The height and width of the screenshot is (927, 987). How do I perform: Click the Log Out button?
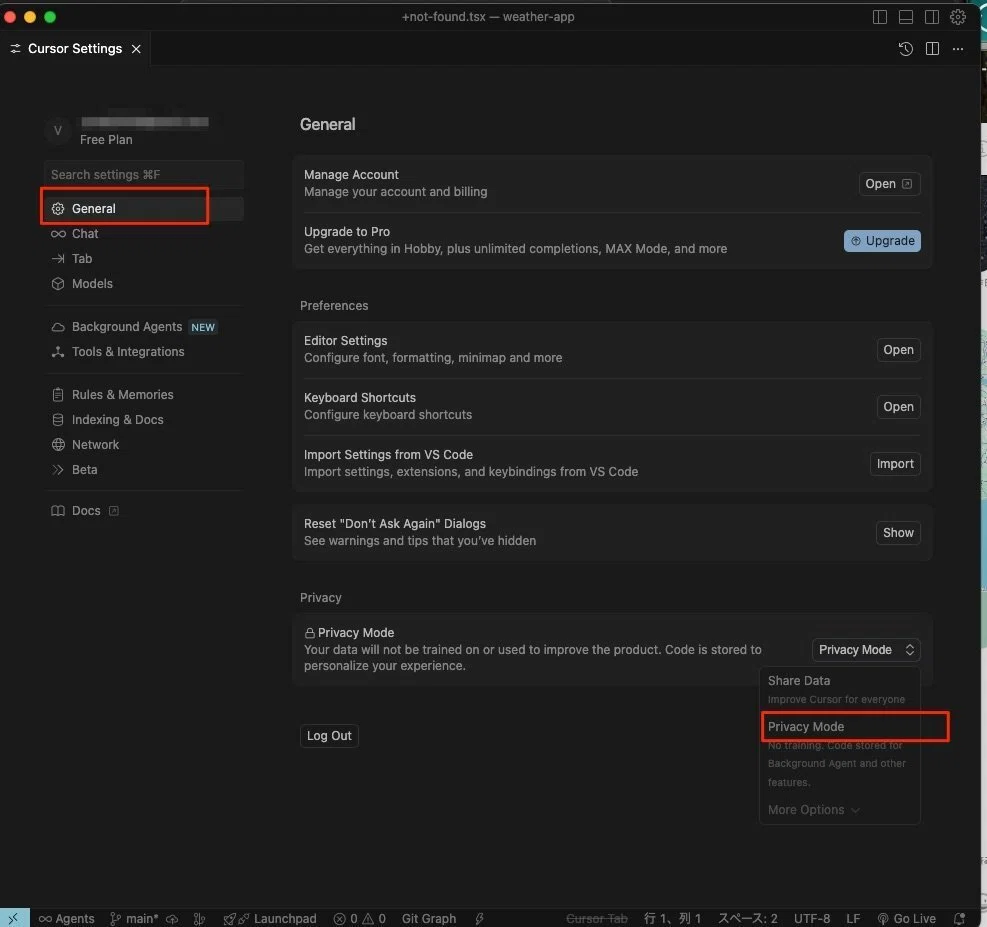(x=329, y=736)
